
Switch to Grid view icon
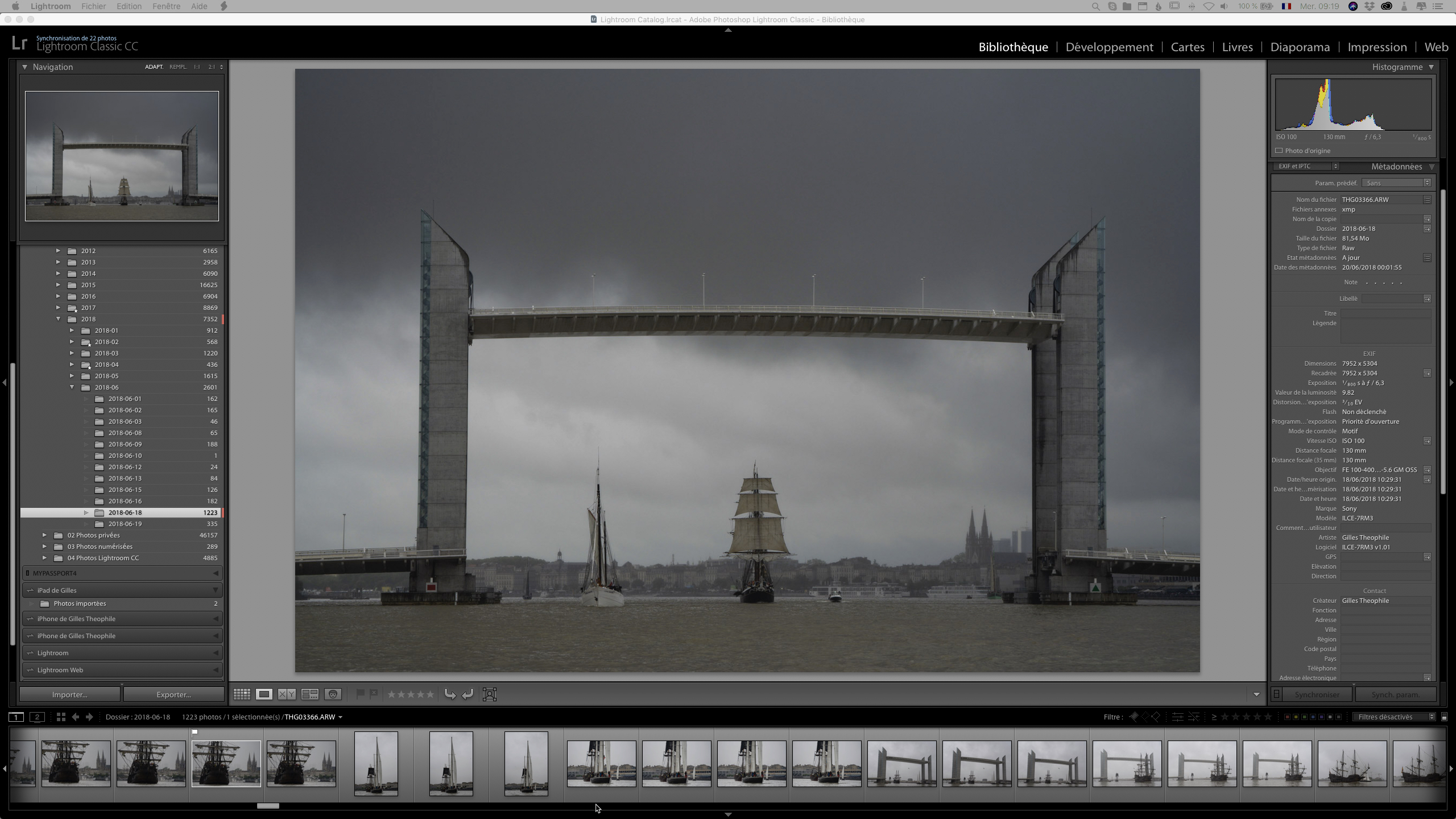(242, 694)
